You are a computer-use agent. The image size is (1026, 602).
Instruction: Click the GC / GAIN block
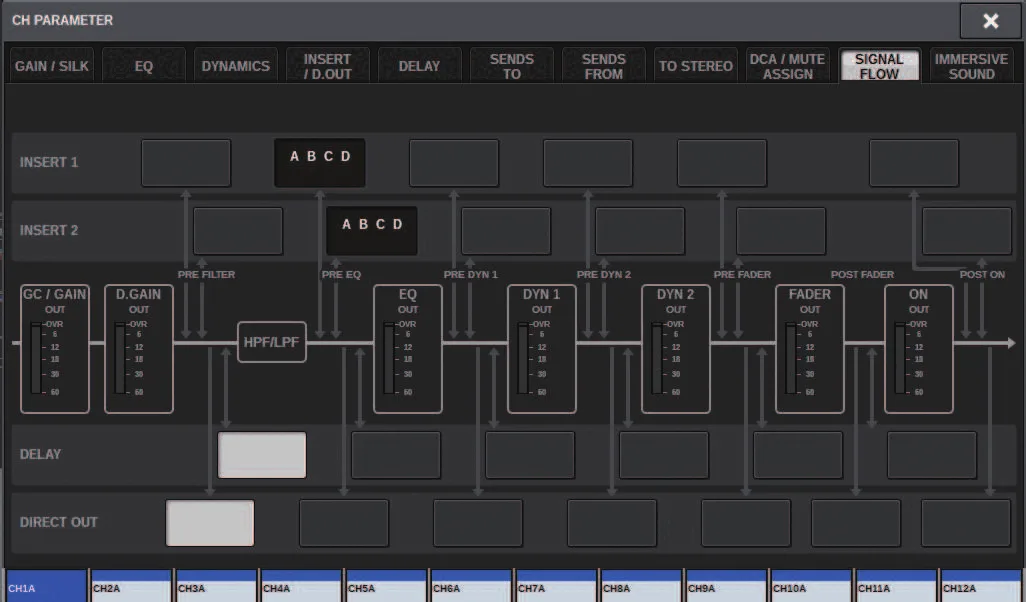[55, 349]
